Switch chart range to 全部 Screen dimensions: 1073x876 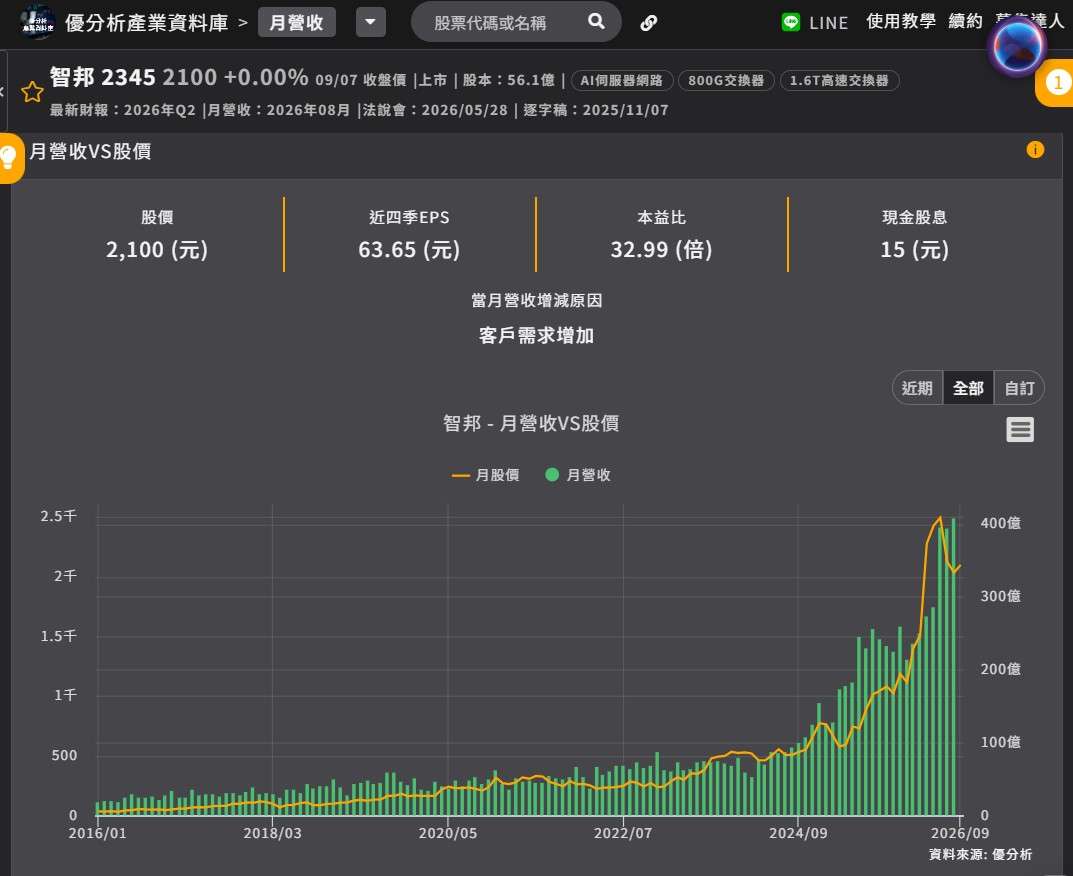968,388
